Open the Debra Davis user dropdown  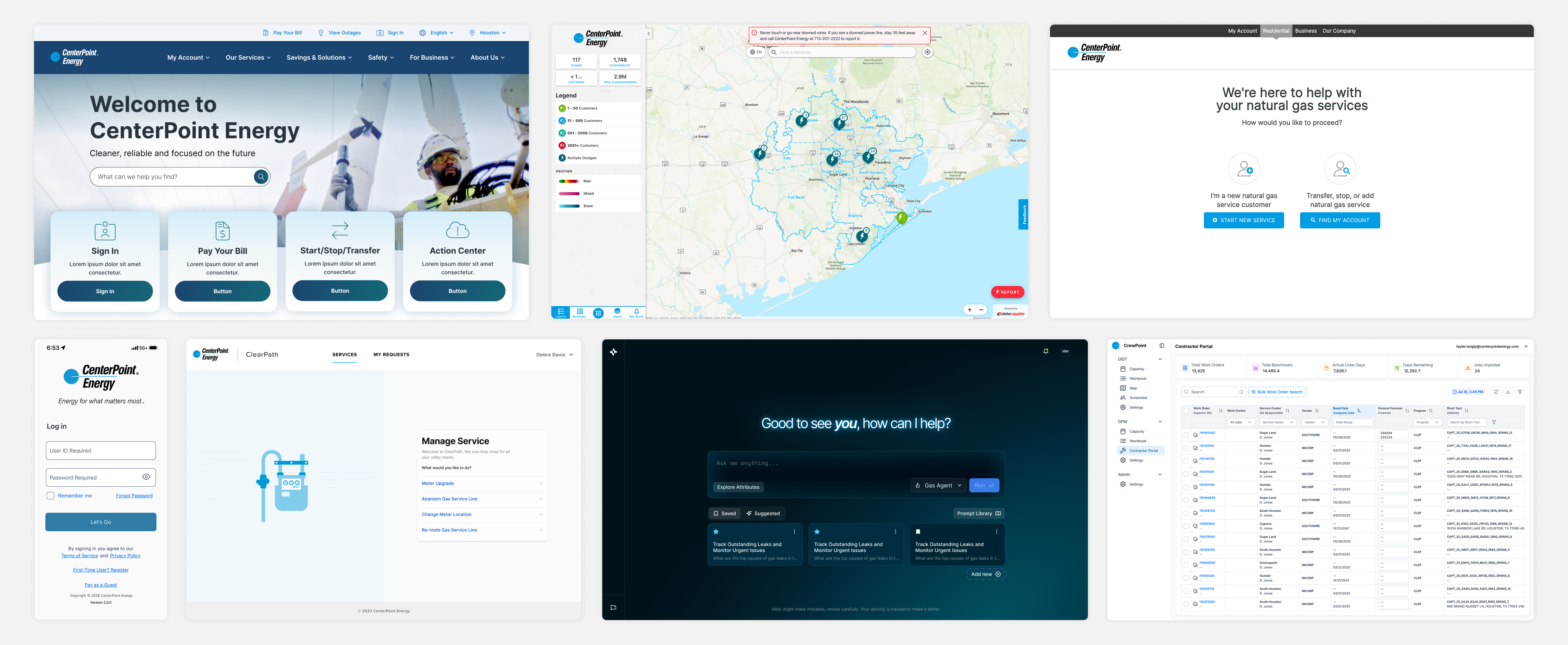pyautogui.click(x=554, y=355)
